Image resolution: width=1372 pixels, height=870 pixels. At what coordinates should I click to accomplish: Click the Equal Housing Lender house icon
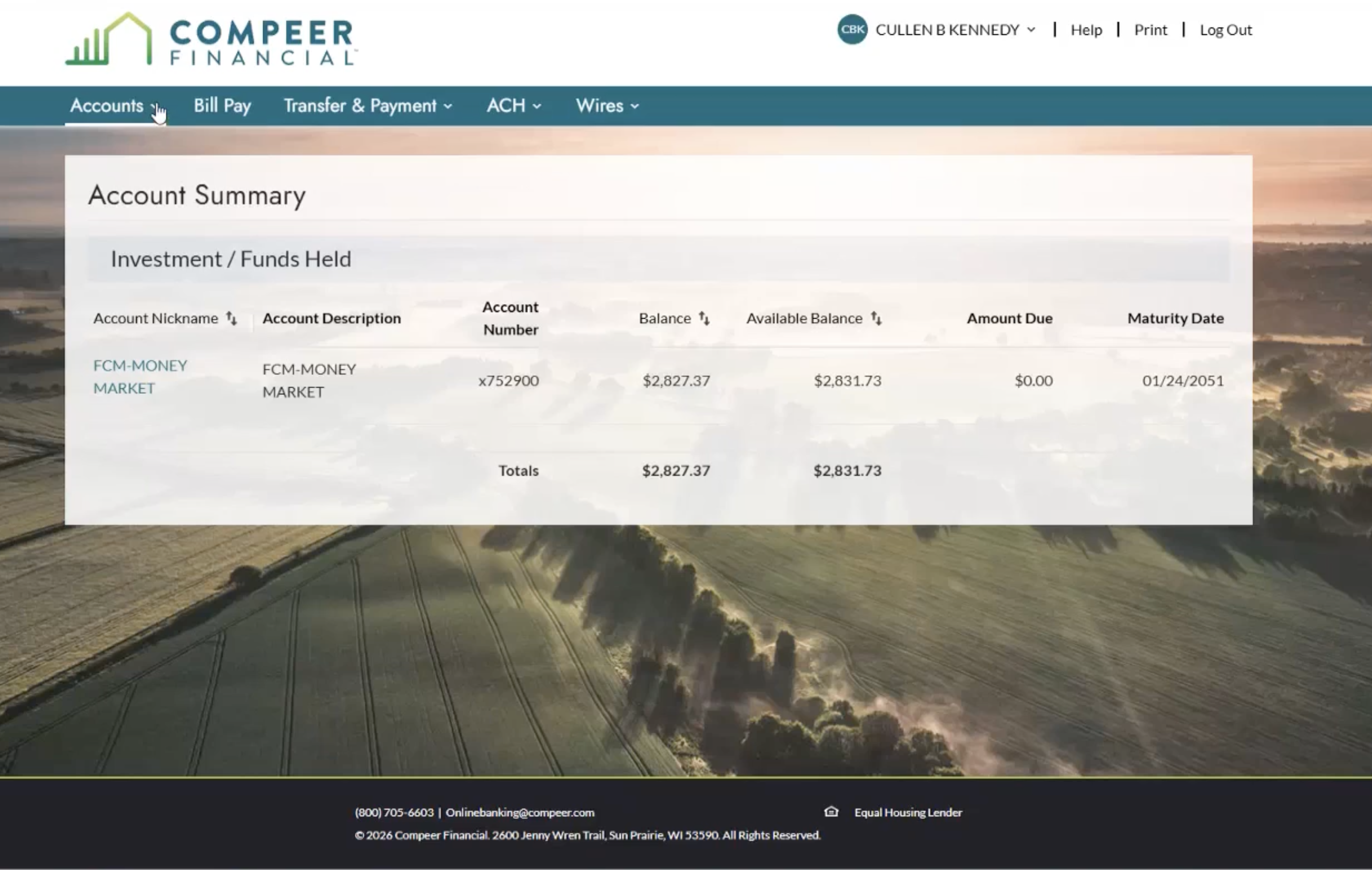(x=831, y=812)
